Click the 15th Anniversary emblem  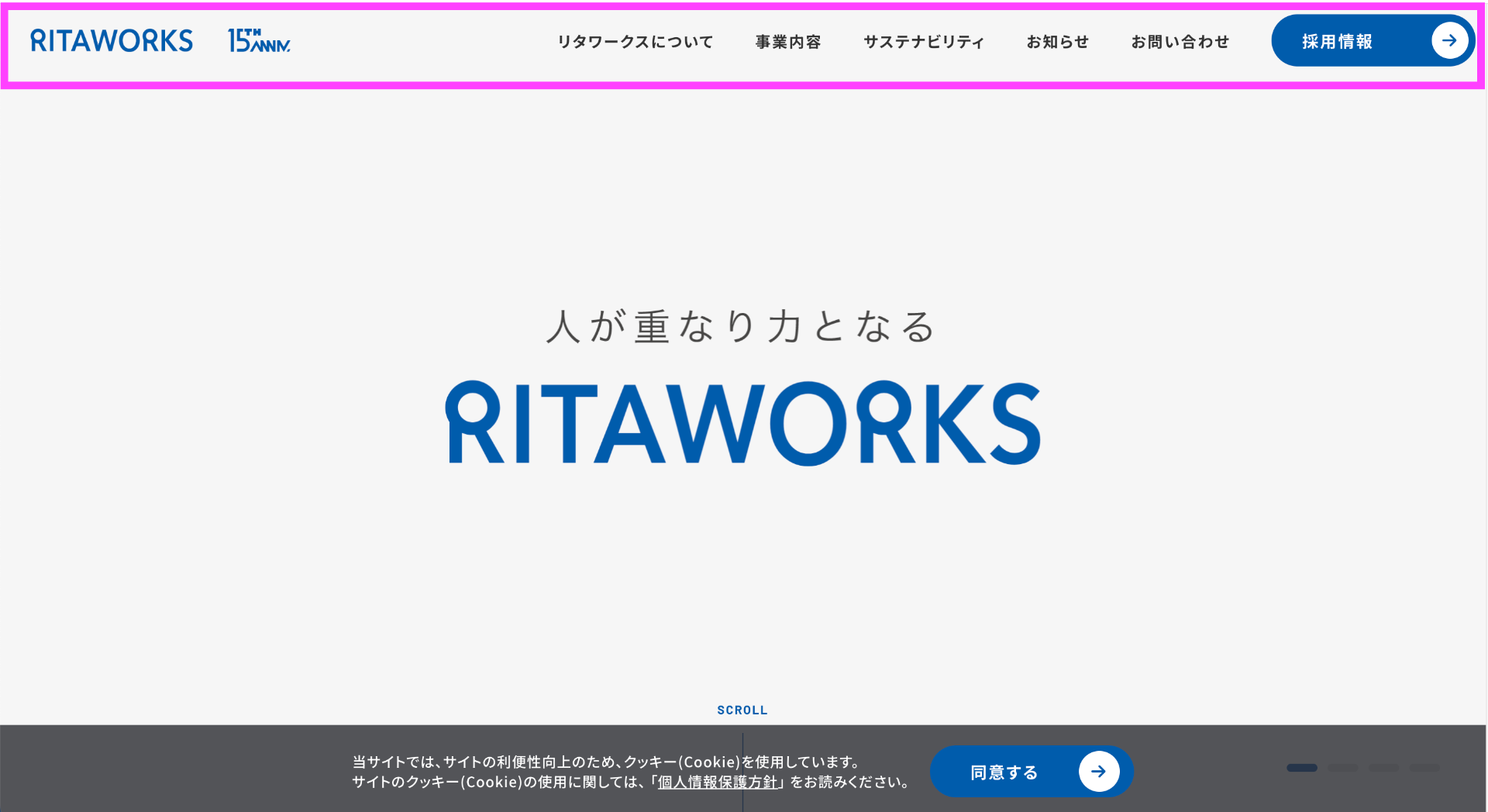pyautogui.click(x=259, y=40)
